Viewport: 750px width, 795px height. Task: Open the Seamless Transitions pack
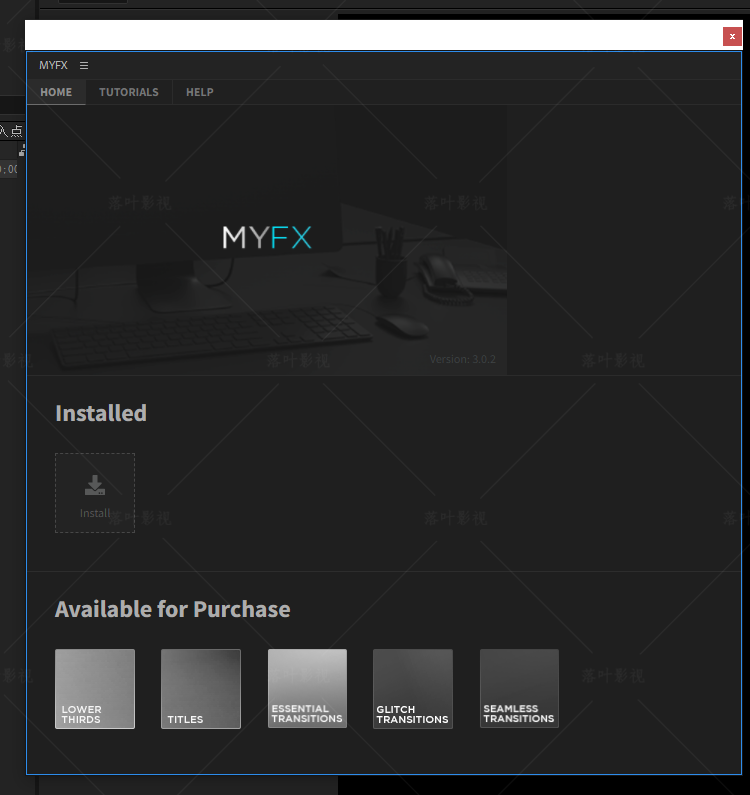tap(519, 688)
